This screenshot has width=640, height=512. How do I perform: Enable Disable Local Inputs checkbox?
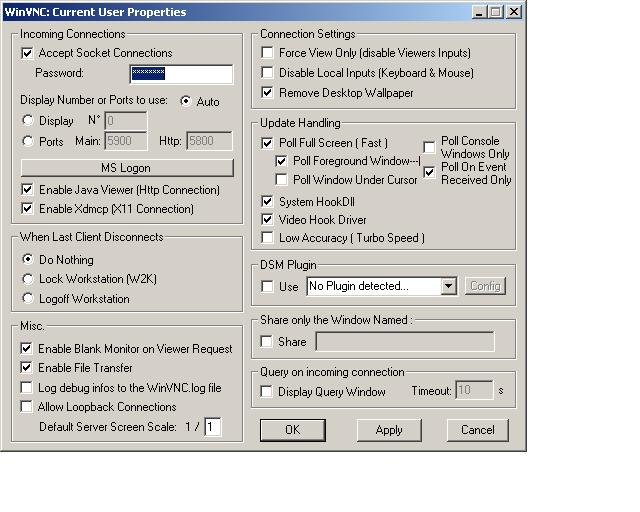point(267,72)
